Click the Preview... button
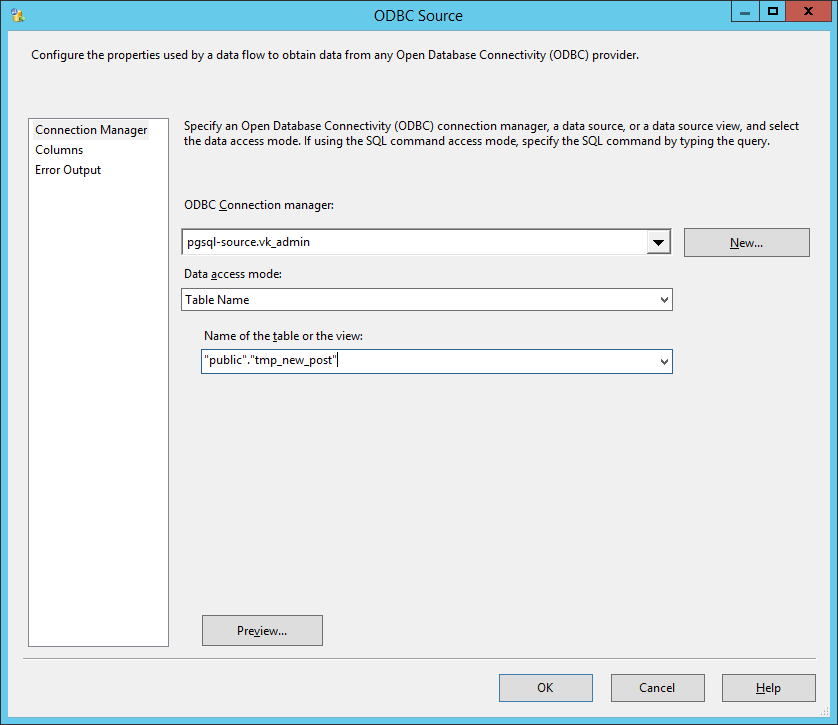 point(262,630)
